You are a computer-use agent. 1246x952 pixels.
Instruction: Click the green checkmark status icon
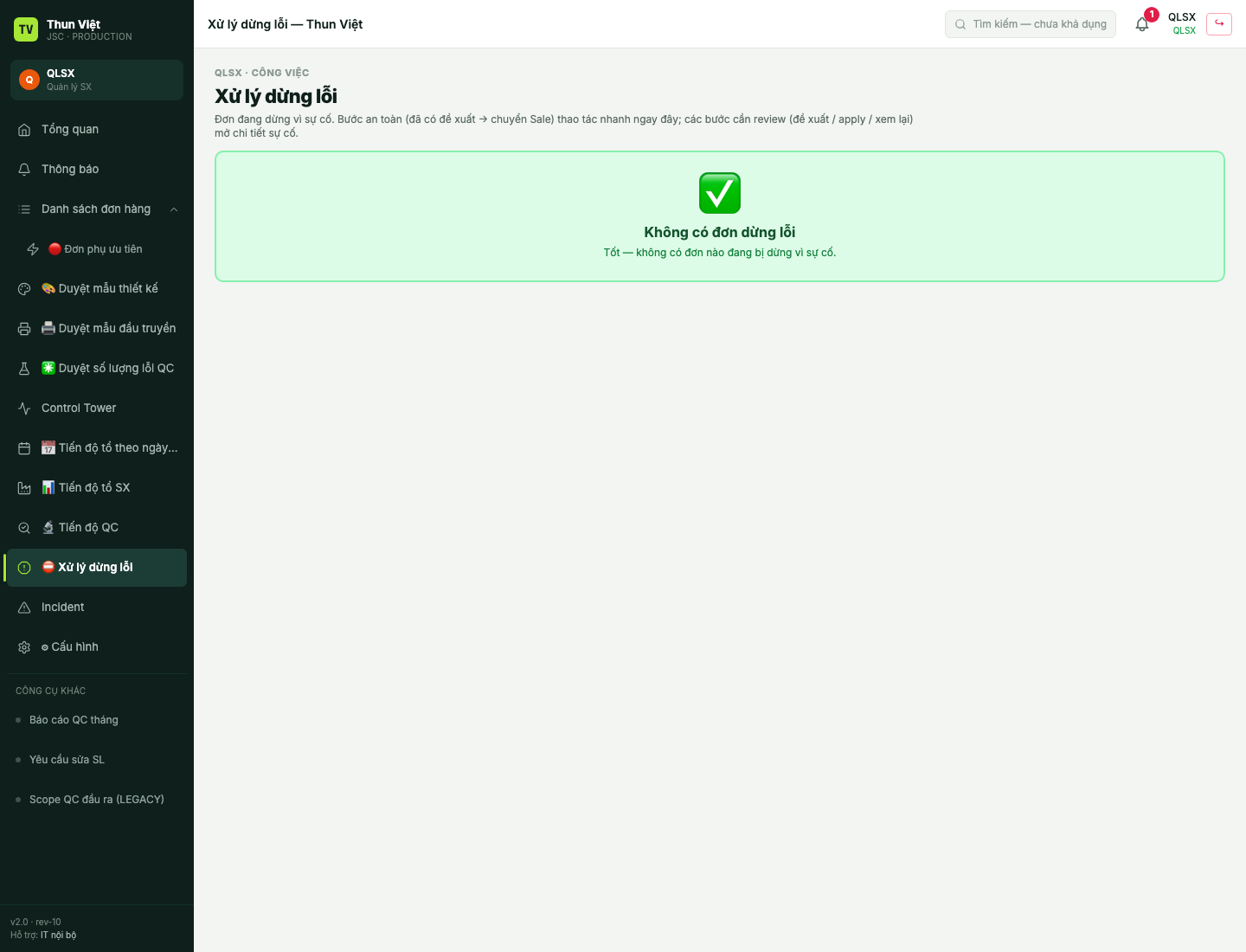pyautogui.click(x=720, y=193)
